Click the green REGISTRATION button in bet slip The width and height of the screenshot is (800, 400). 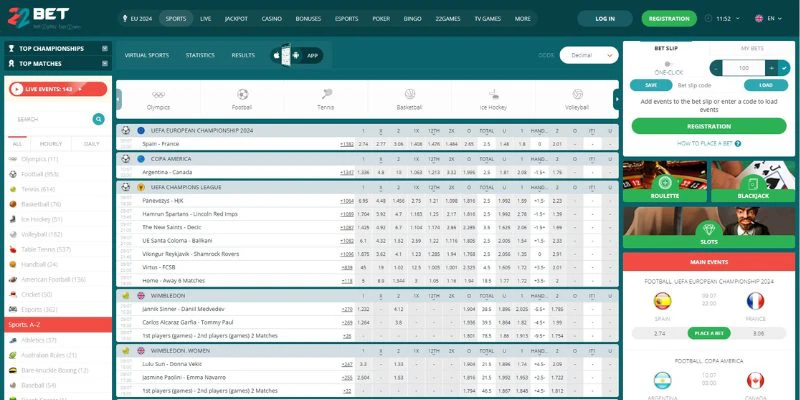[x=709, y=126]
